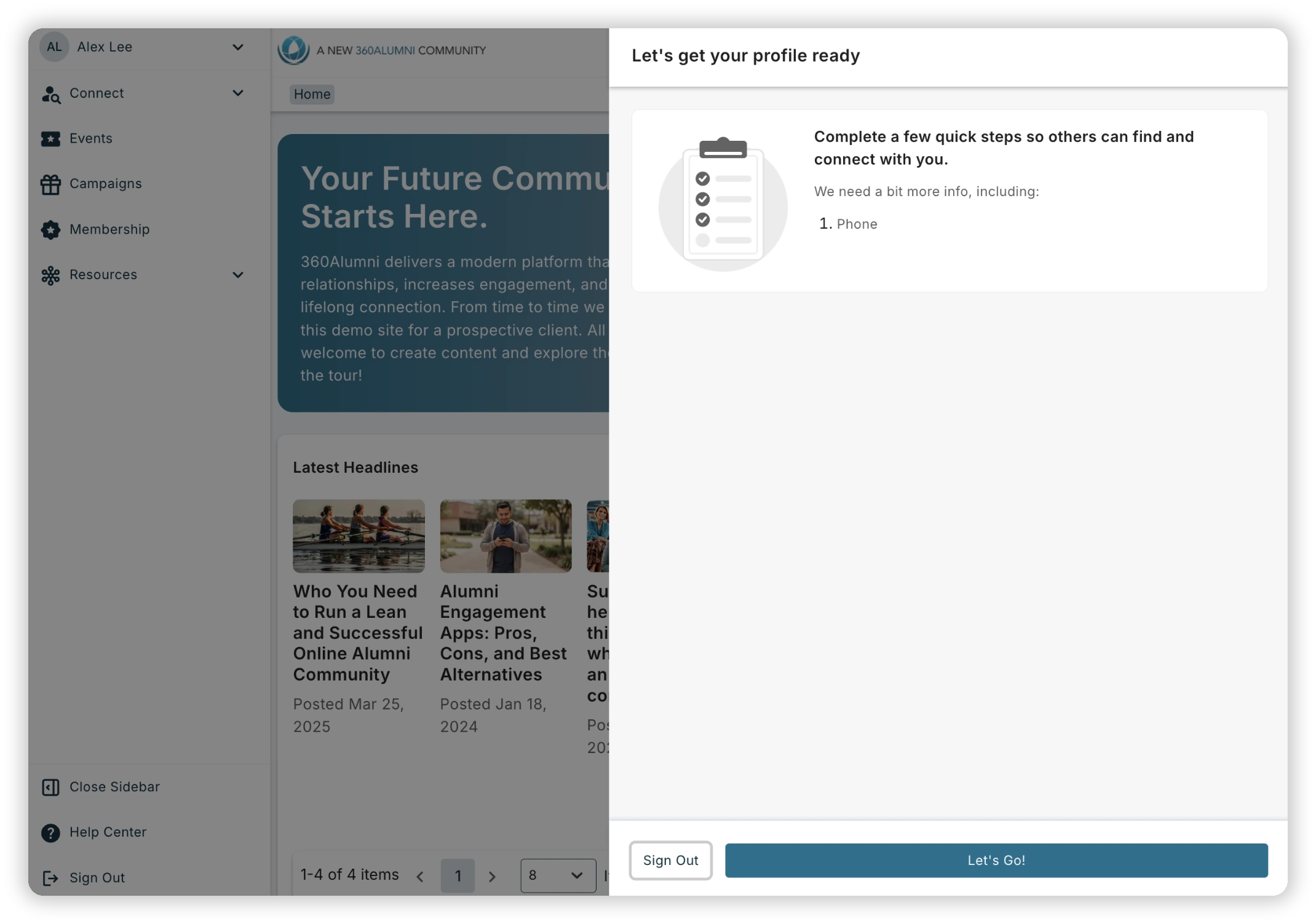Click the sidebar Sign Out arrow icon
The width and height of the screenshot is (1316, 924).
coord(50,879)
